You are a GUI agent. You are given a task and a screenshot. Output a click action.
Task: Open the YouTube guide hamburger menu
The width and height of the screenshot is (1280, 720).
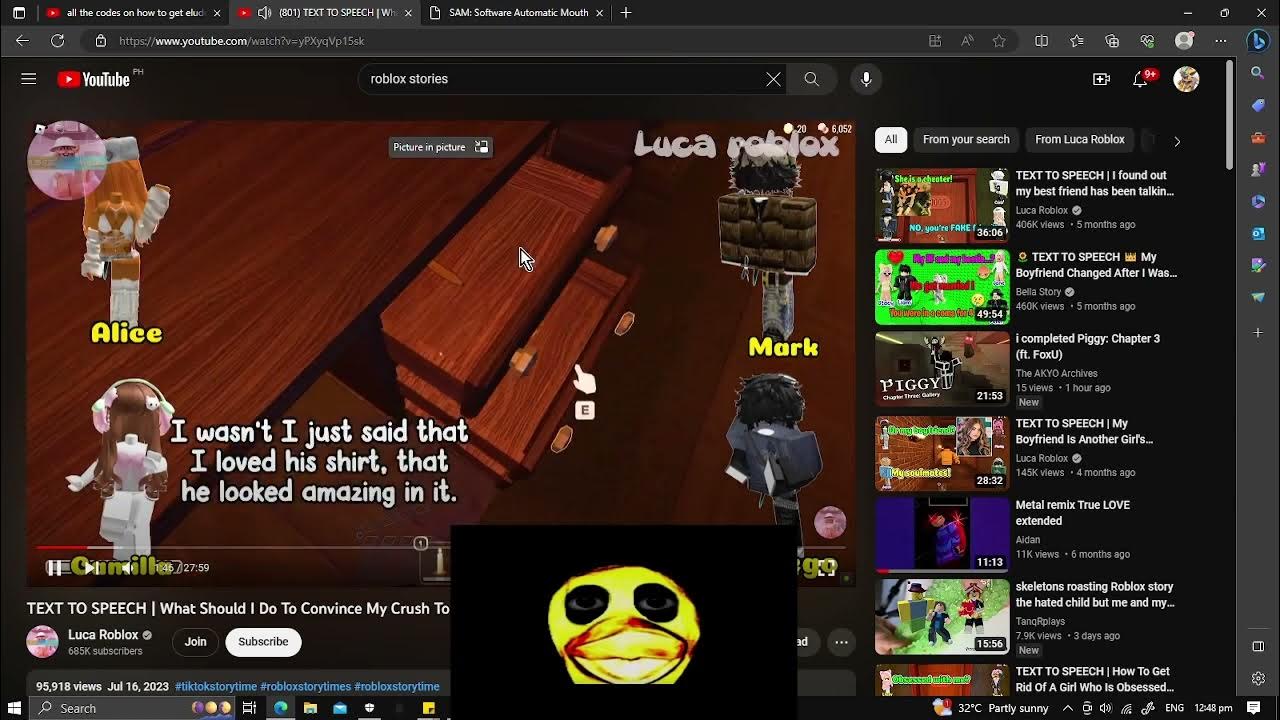click(x=29, y=79)
